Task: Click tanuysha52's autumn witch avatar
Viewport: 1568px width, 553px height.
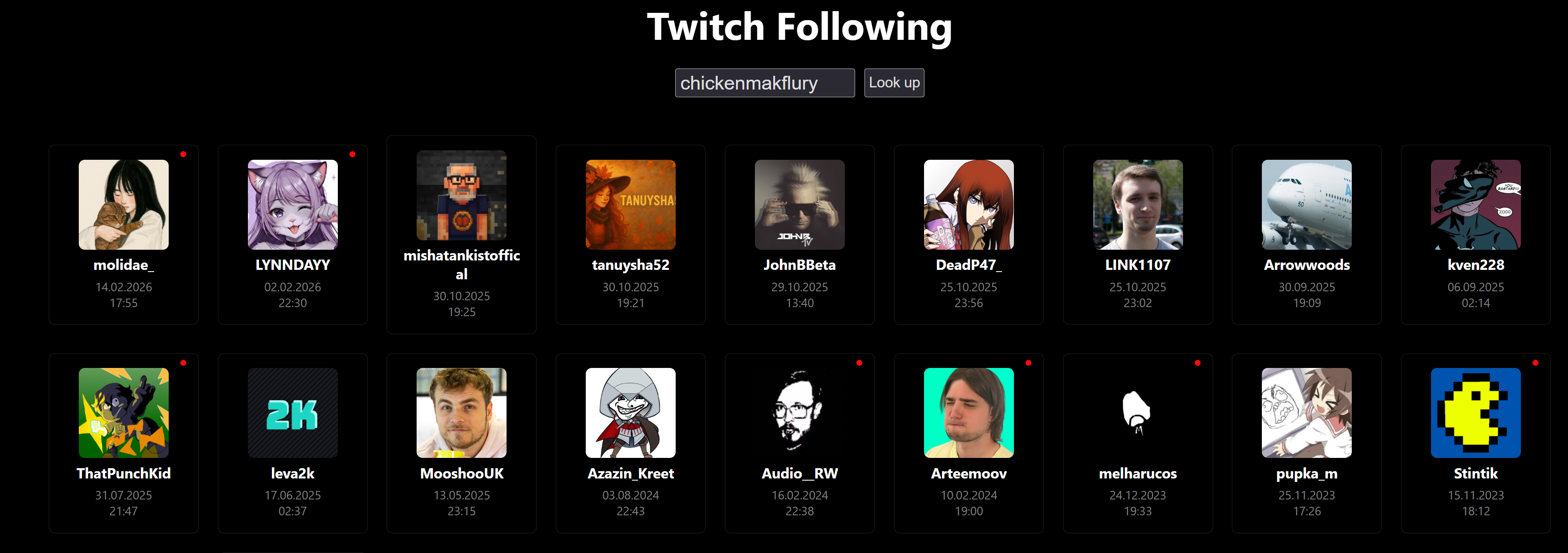Action: (x=631, y=205)
